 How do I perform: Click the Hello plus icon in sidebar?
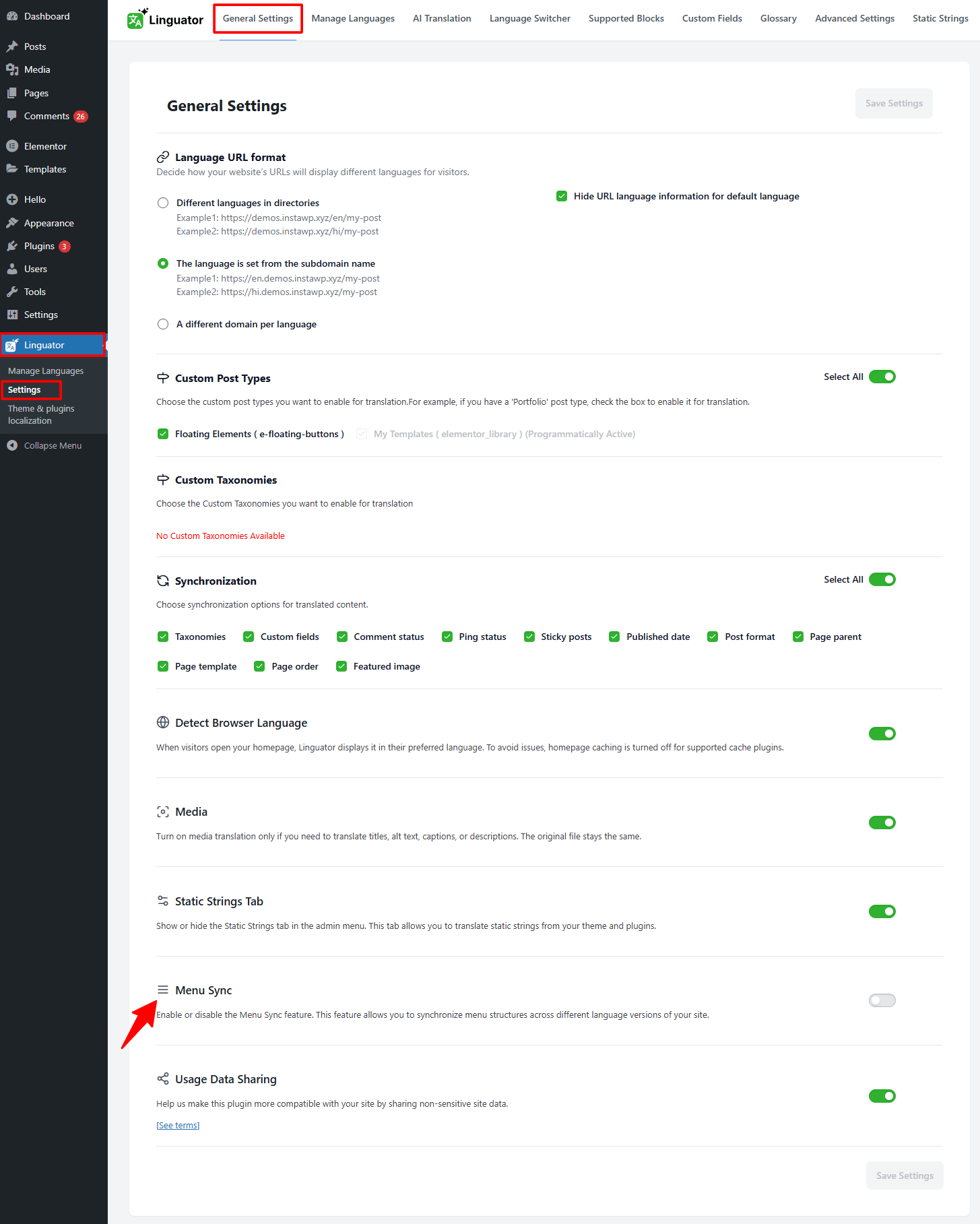(x=12, y=199)
